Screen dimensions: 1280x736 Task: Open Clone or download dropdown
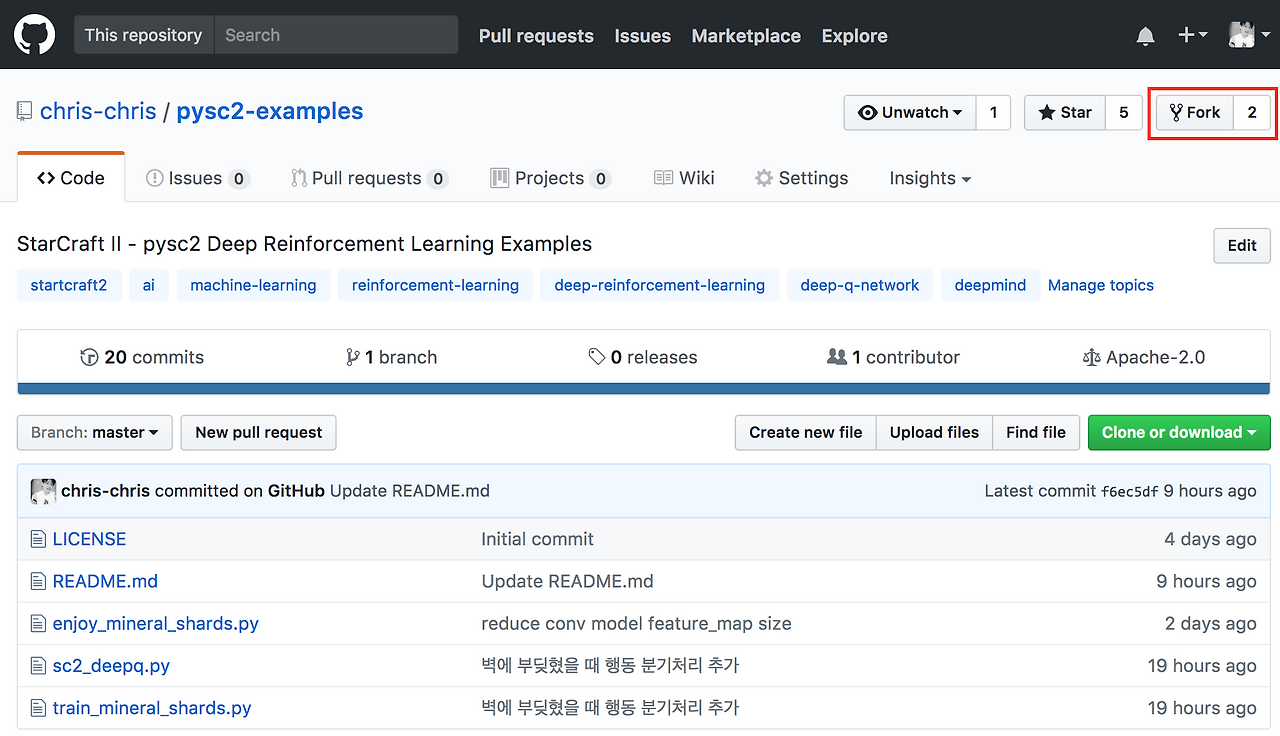click(x=1179, y=432)
